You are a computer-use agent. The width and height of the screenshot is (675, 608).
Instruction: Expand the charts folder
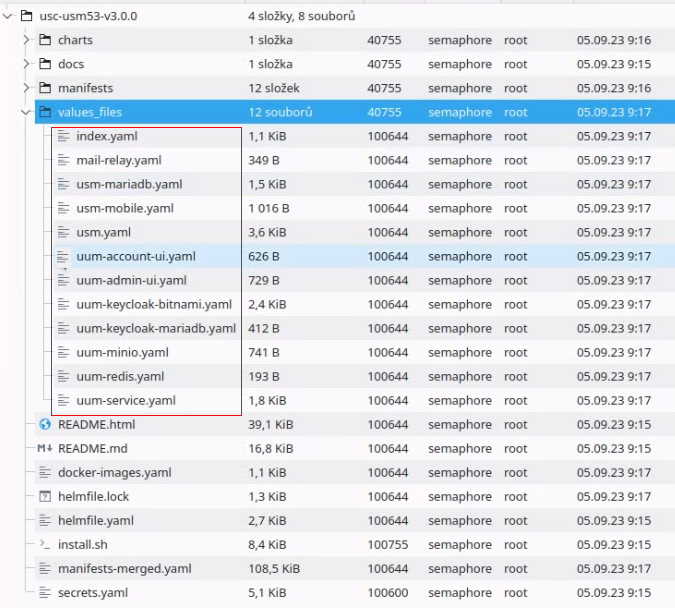coord(26,40)
